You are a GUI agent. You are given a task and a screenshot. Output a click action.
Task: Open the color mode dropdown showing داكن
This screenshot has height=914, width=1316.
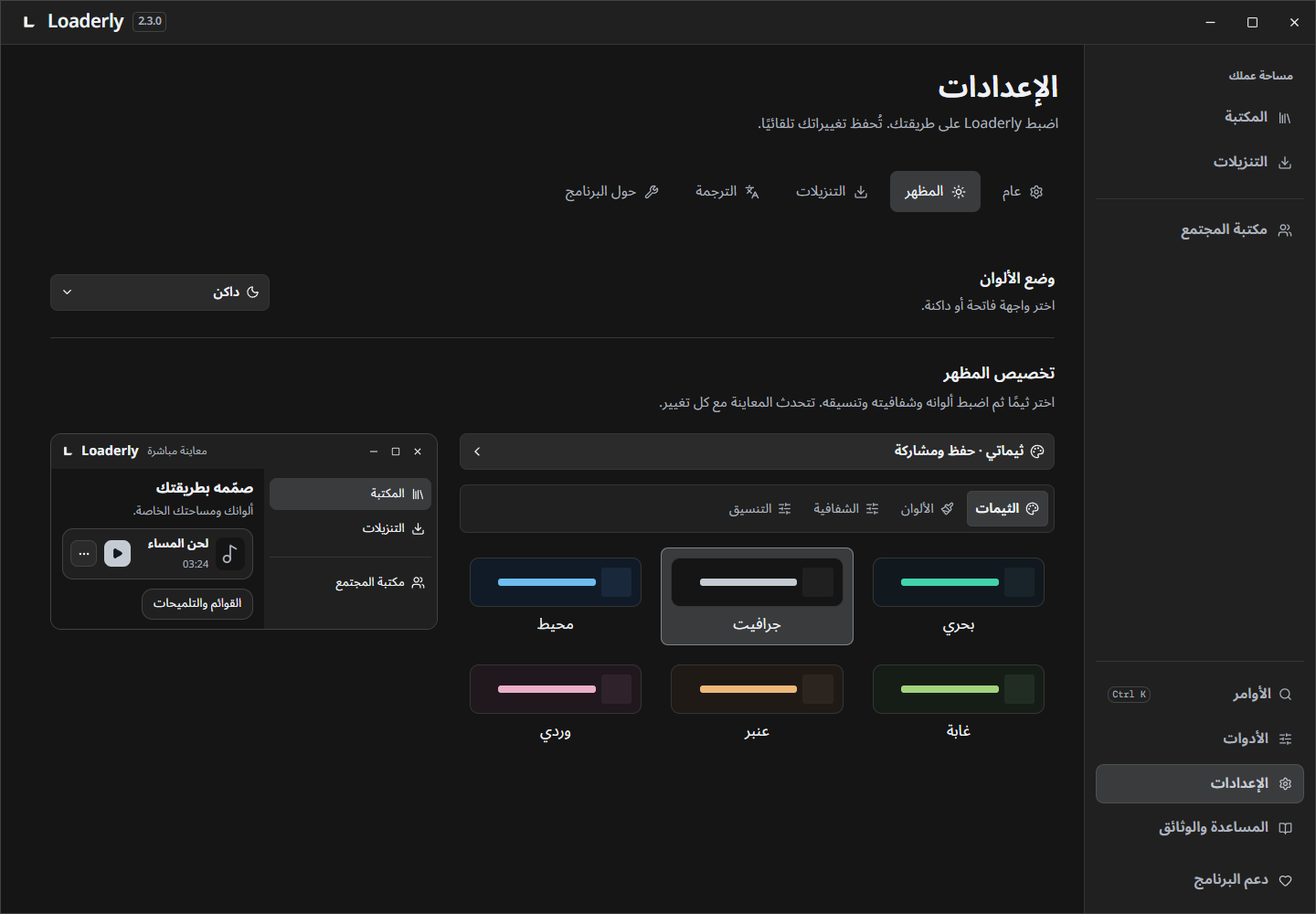pos(160,292)
